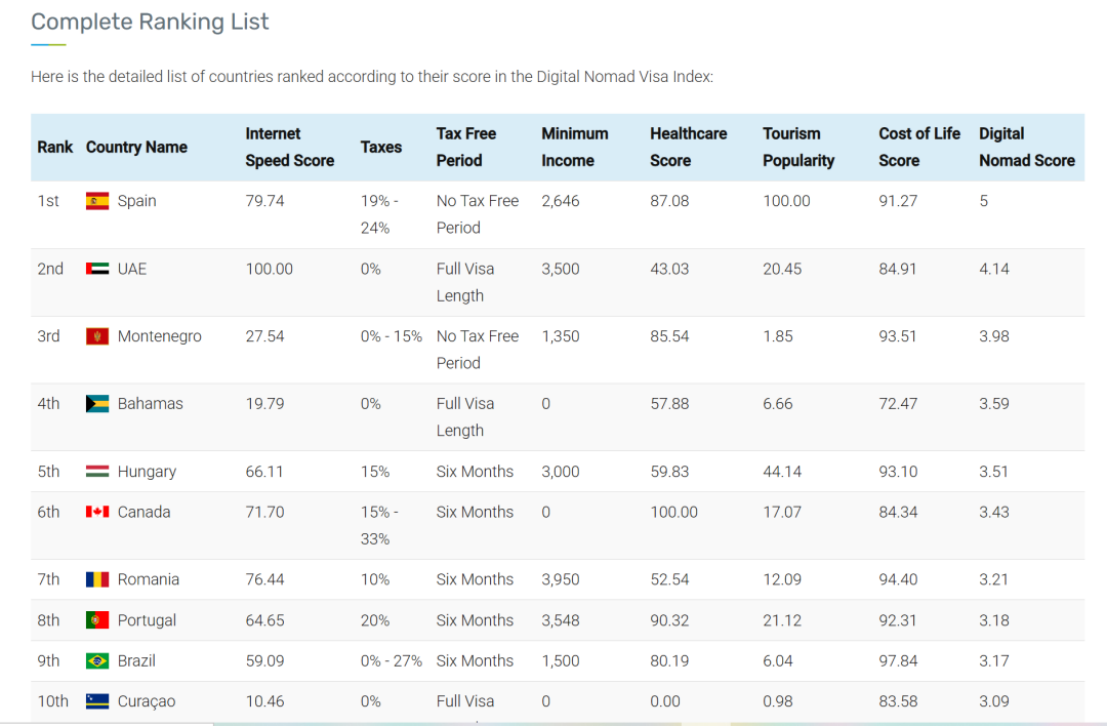The height and width of the screenshot is (726, 1108).
Task: Click the Rank column header
Action: coord(55,147)
